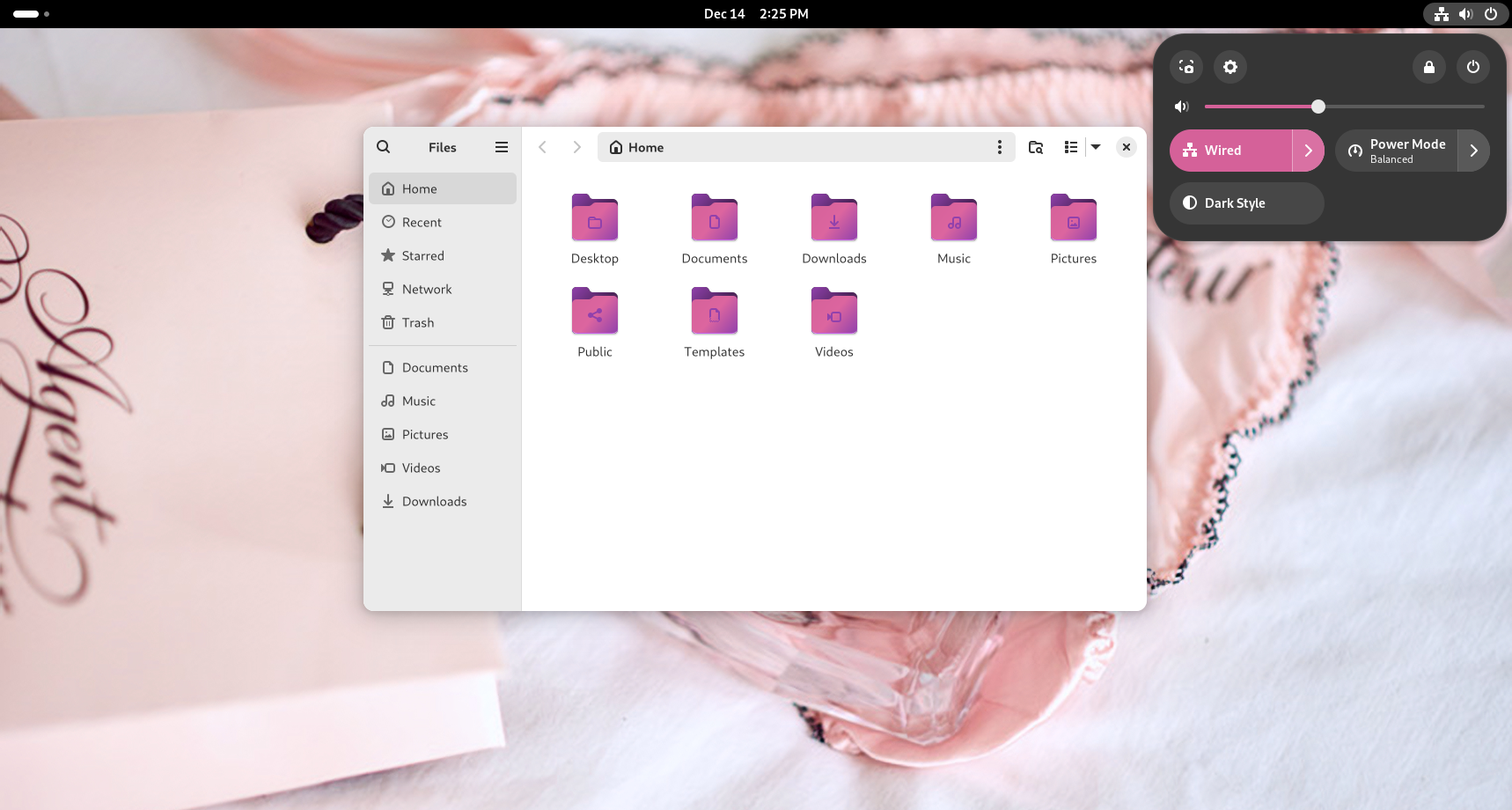Go back with the left arrow

[543, 147]
